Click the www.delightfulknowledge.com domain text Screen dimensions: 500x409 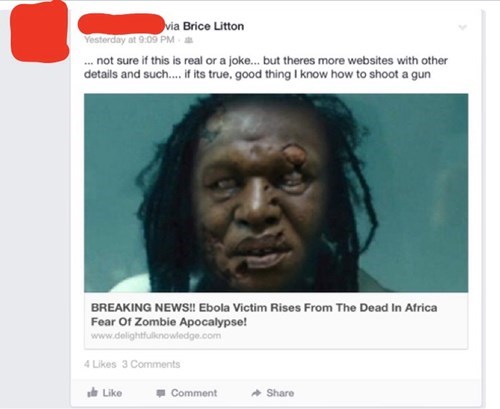click(x=156, y=335)
